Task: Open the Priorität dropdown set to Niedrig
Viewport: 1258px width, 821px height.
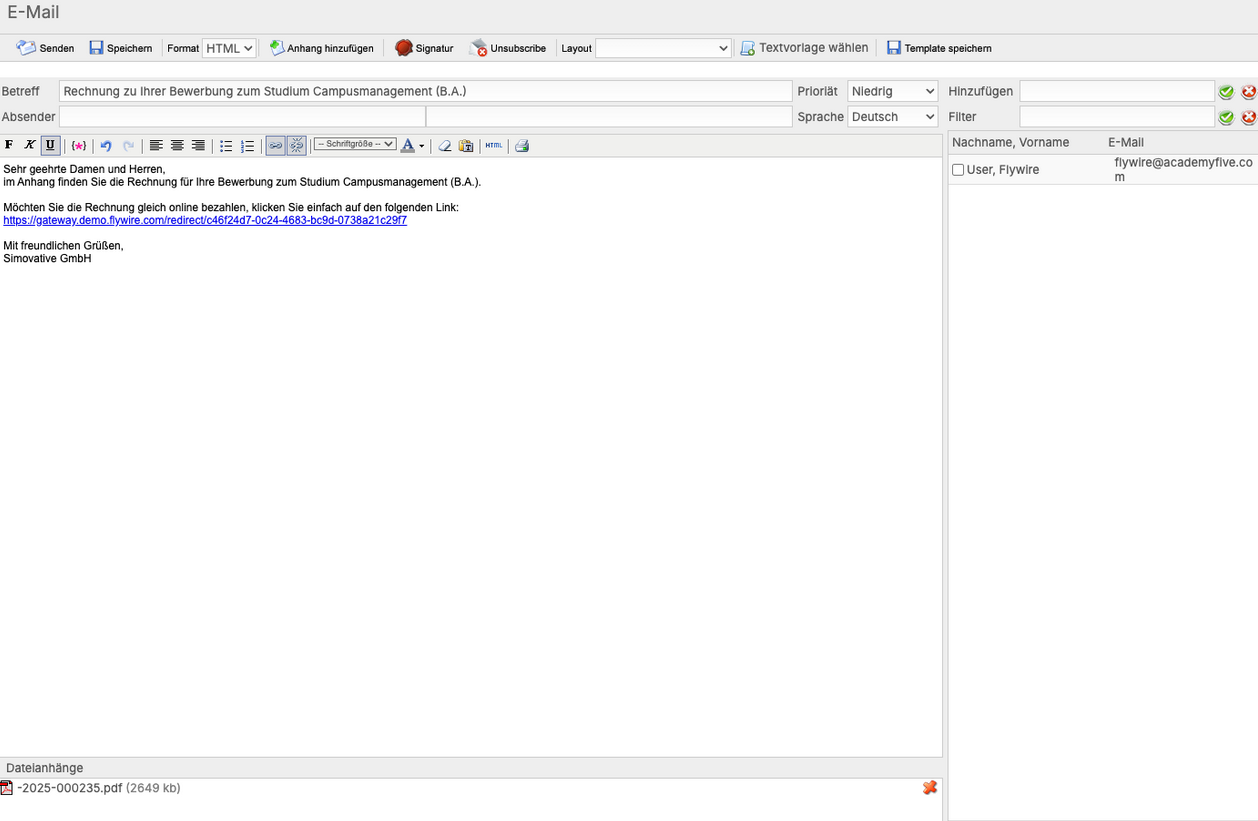Action: [x=893, y=91]
